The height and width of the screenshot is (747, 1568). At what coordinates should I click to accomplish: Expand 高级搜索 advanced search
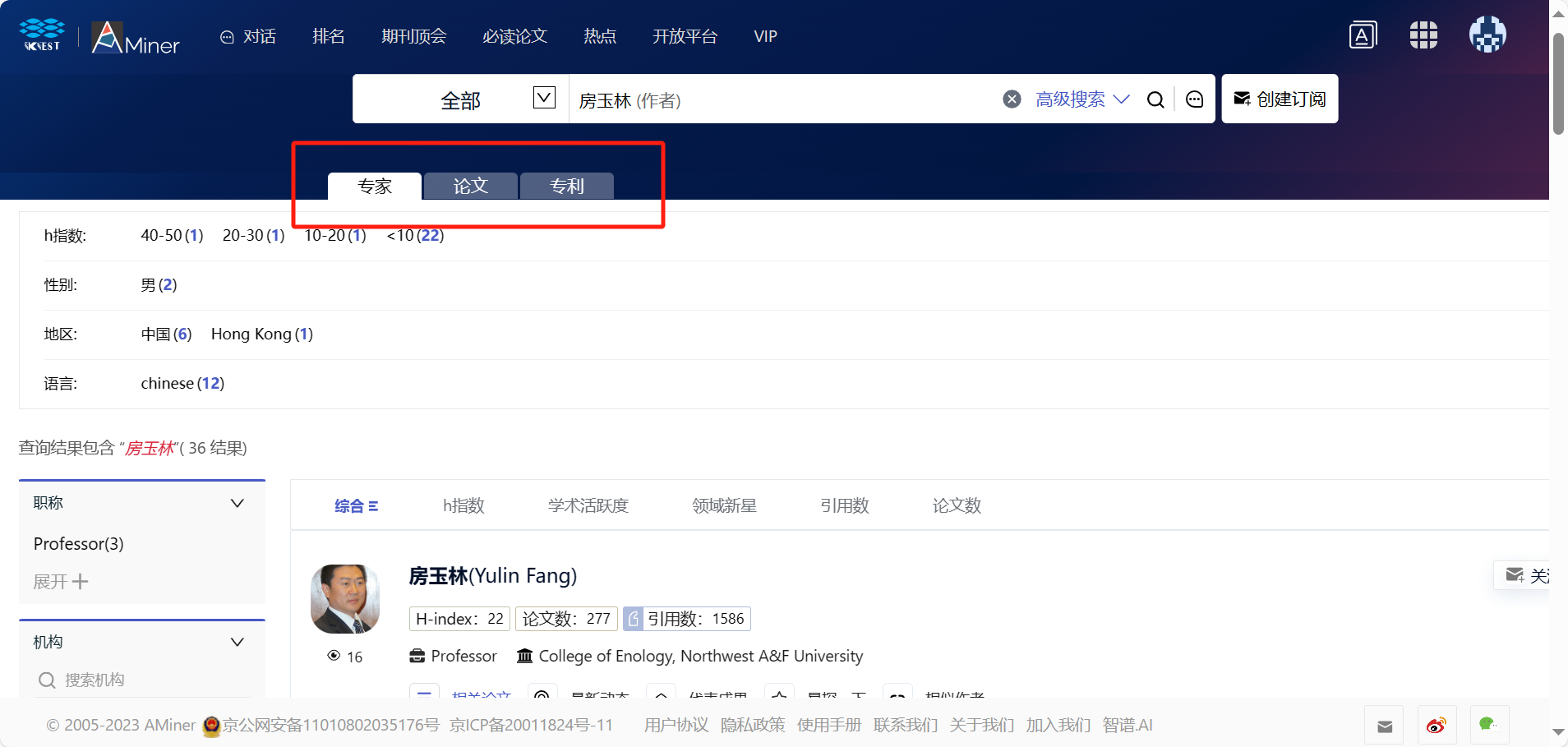click(1081, 99)
